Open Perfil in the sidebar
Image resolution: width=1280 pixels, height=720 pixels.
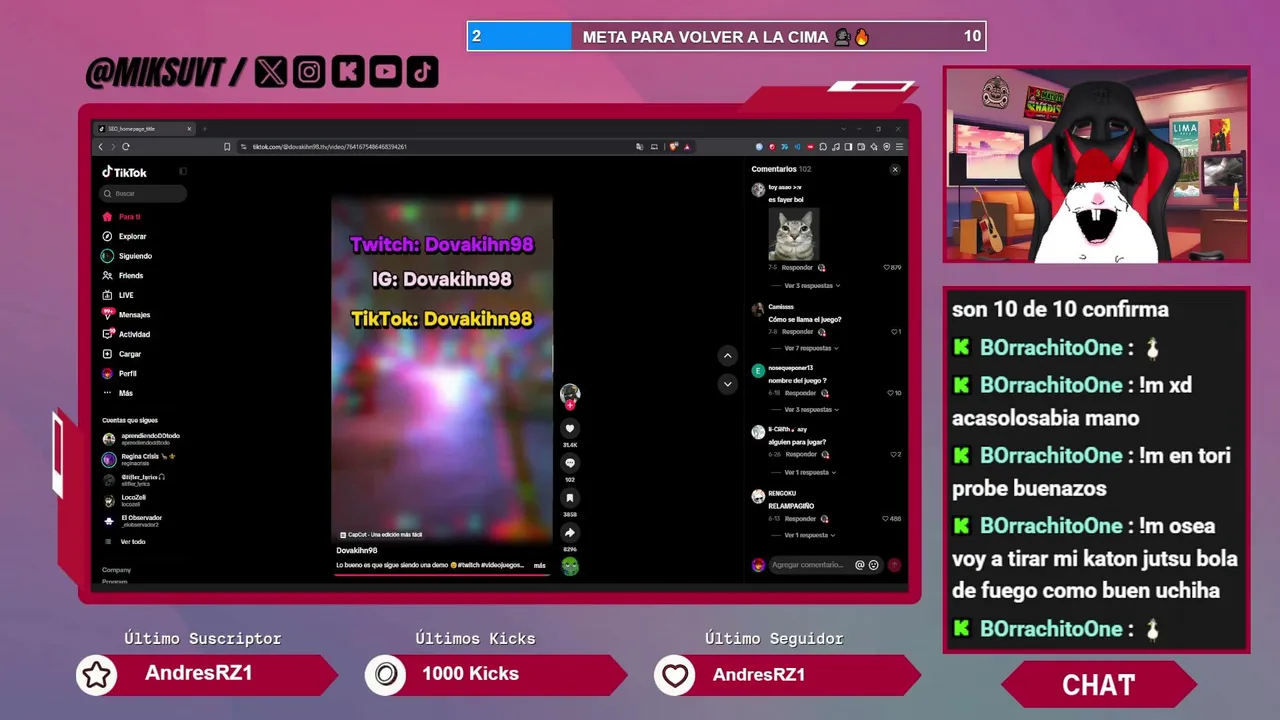click(120, 374)
